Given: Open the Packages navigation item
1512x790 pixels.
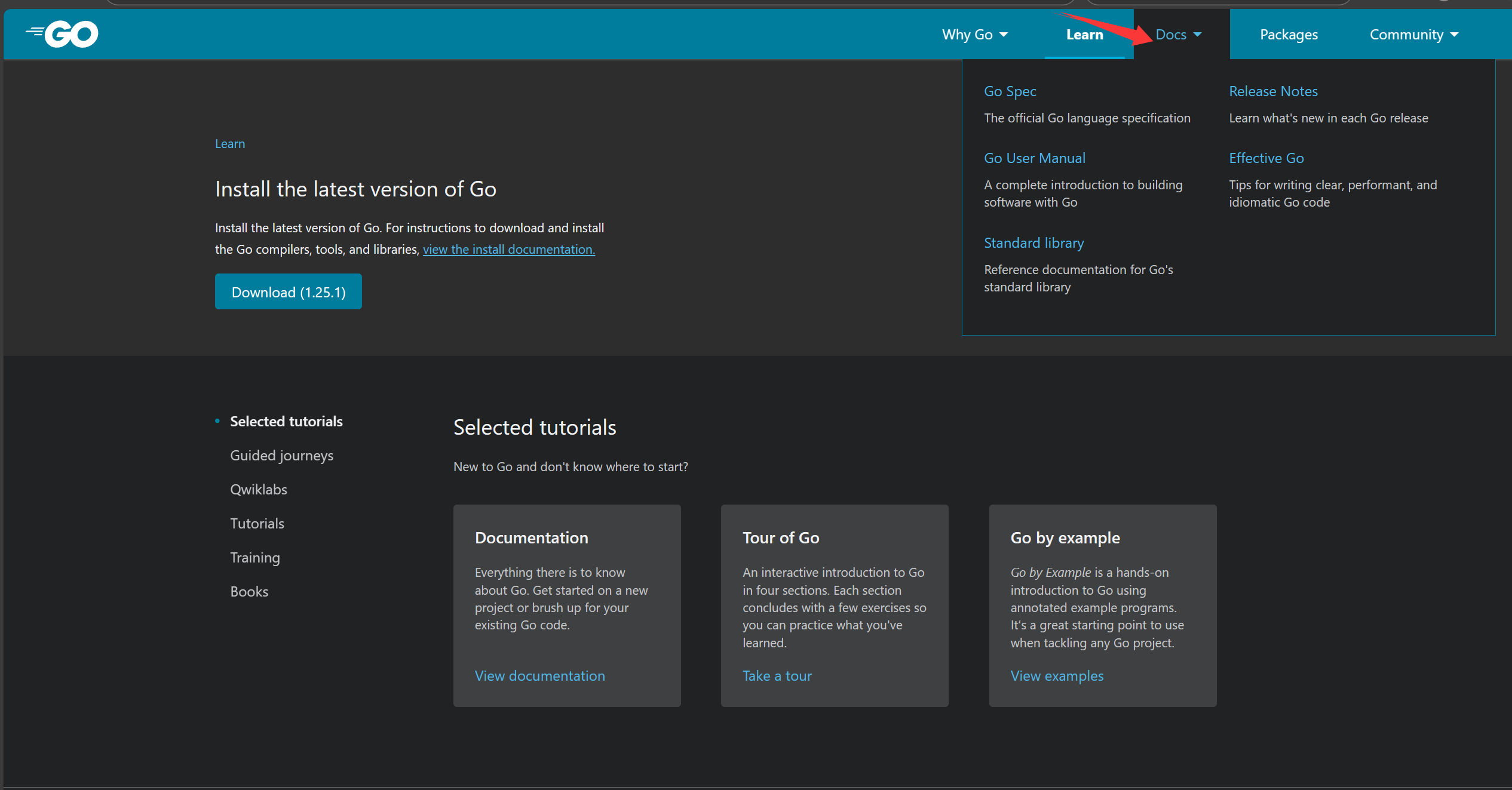Looking at the screenshot, I should (1289, 35).
